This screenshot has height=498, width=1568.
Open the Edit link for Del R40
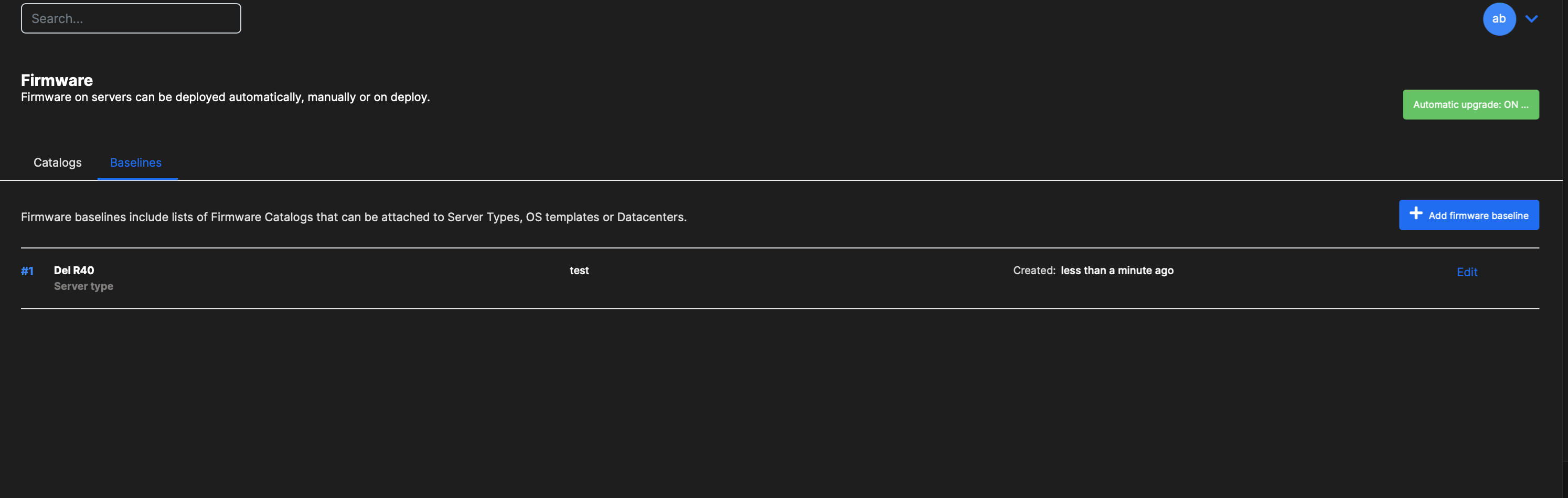coord(1466,272)
